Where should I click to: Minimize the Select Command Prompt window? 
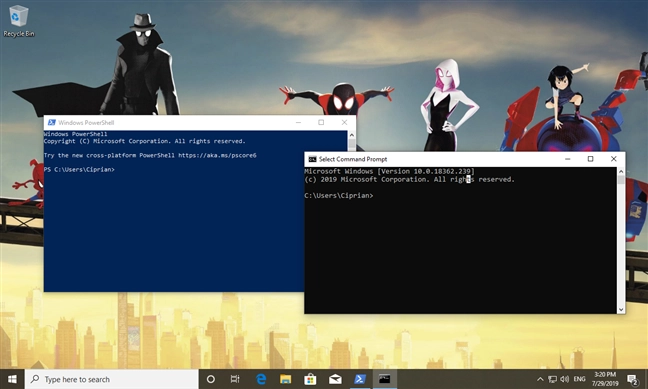point(568,159)
